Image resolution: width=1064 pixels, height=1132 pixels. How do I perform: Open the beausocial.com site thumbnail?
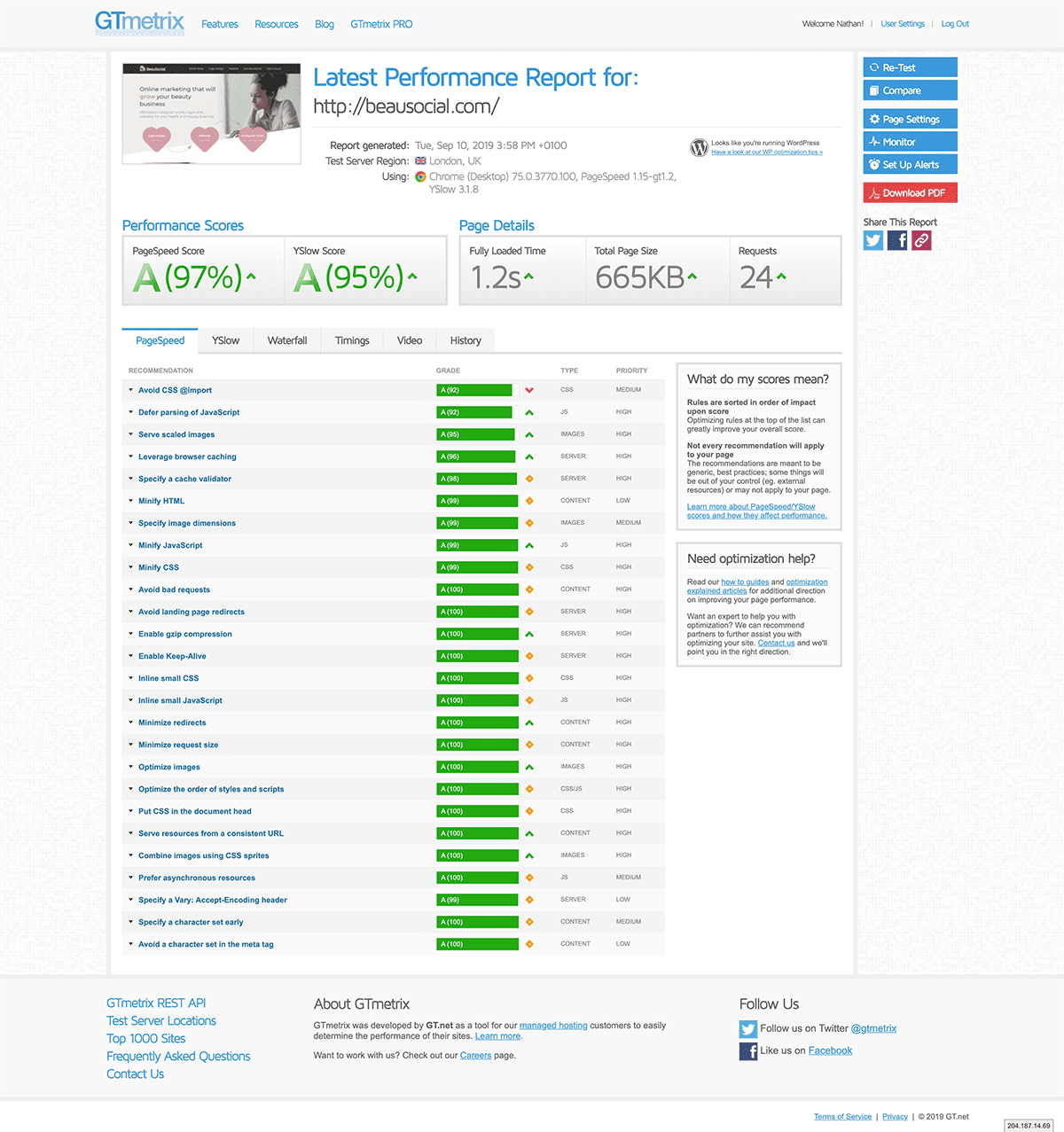point(212,113)
